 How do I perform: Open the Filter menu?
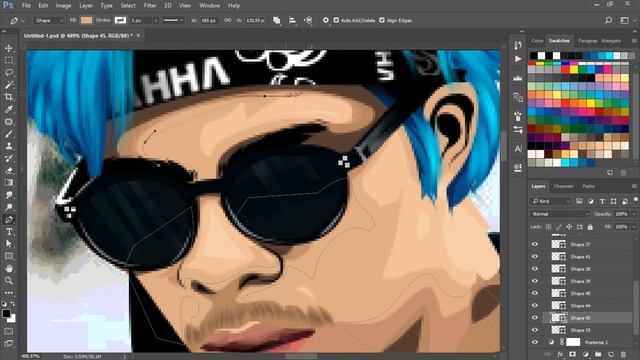click(150, 6)
